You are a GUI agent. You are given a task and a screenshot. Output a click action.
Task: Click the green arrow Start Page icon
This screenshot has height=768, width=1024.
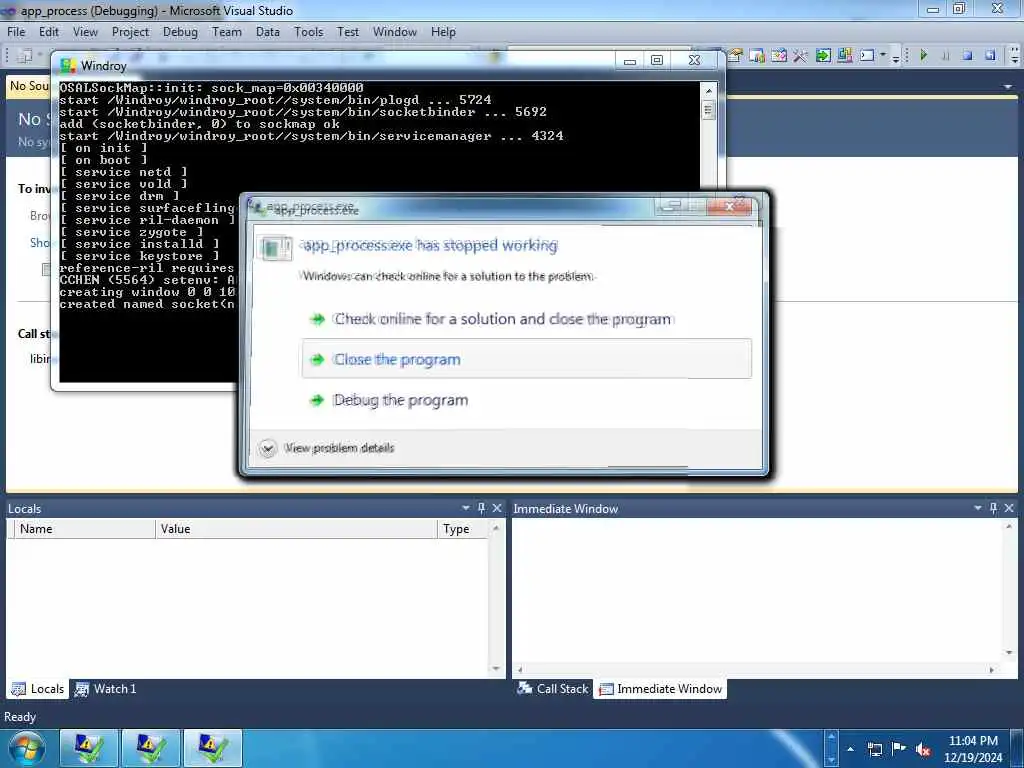[823, 56]
